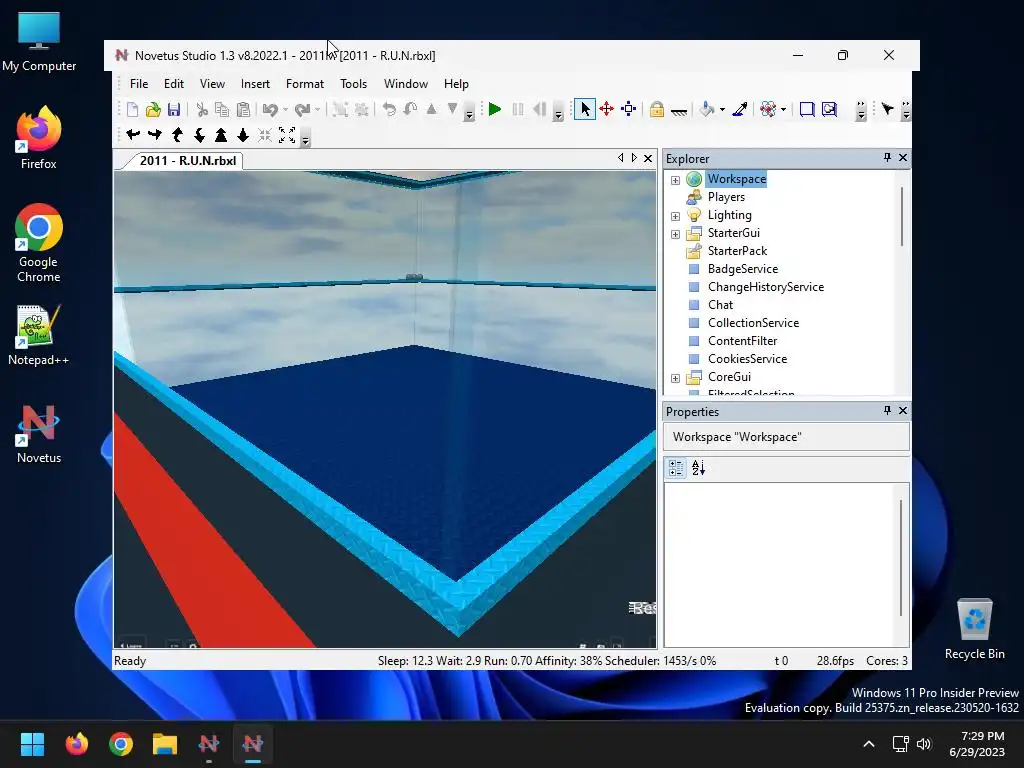
Task: Tilt camera up with the curved up arrow
Action: [x=177, y=135]
